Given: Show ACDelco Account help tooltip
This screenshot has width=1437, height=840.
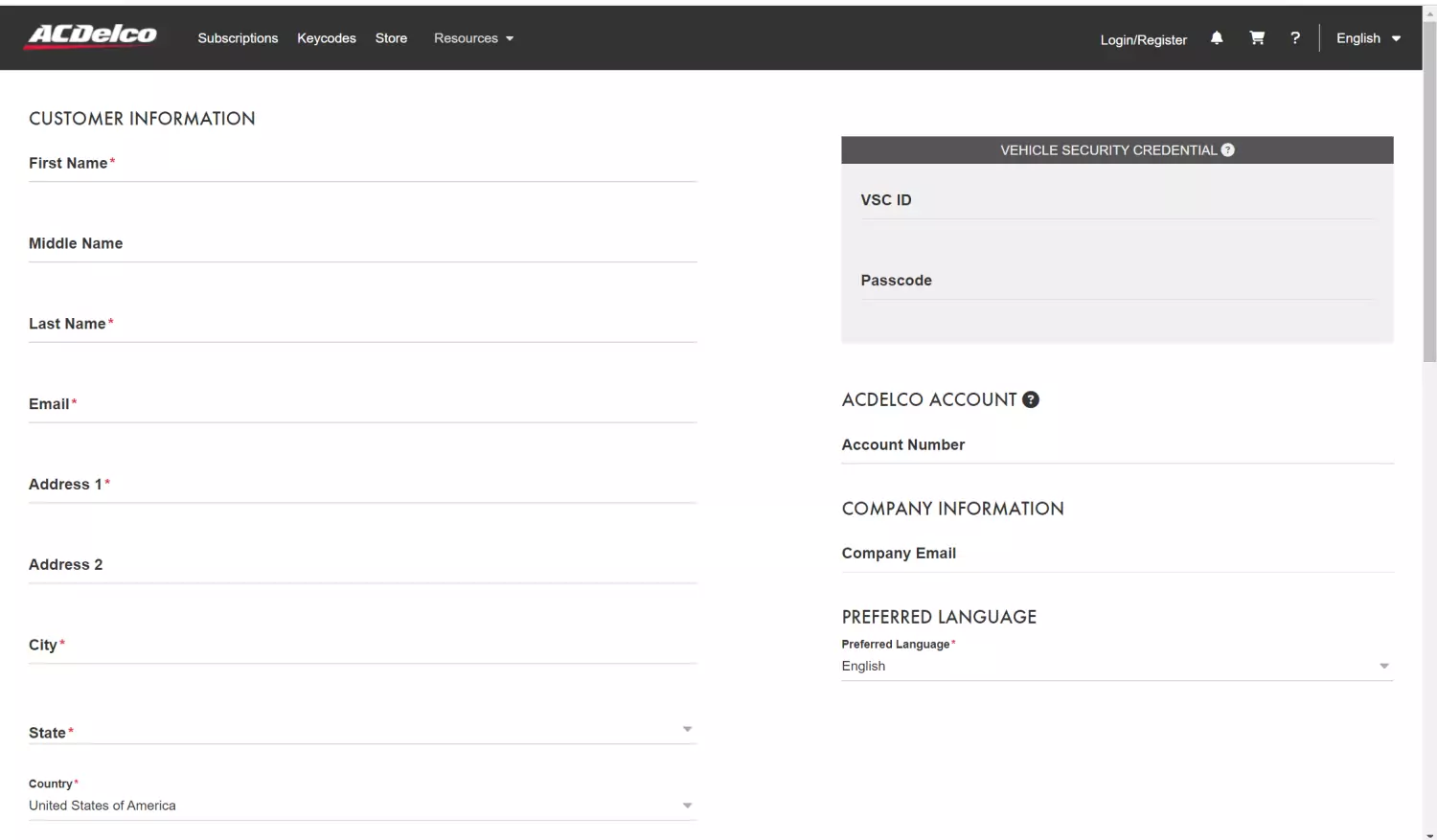Looking at the screenshot, I should point(1031,399).
